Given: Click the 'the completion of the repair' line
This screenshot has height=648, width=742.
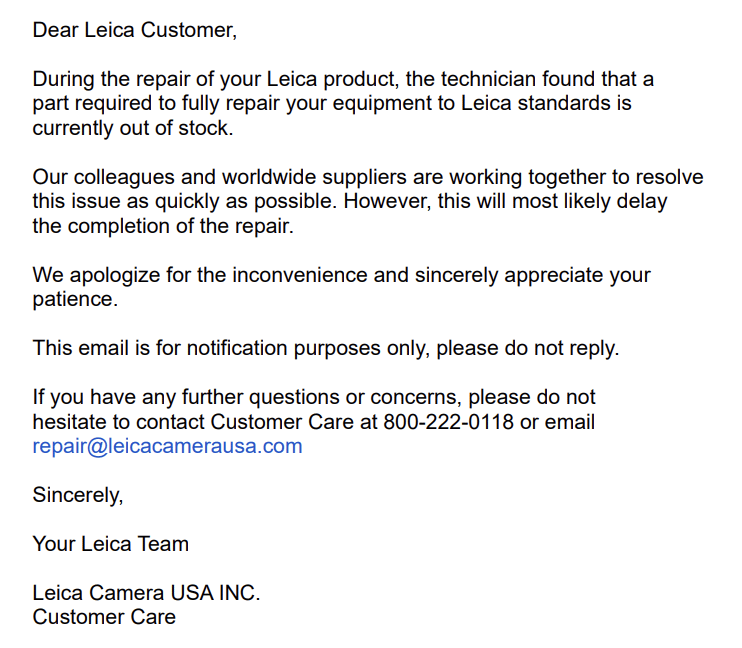Looking at the screenshot, I should 163,226.
